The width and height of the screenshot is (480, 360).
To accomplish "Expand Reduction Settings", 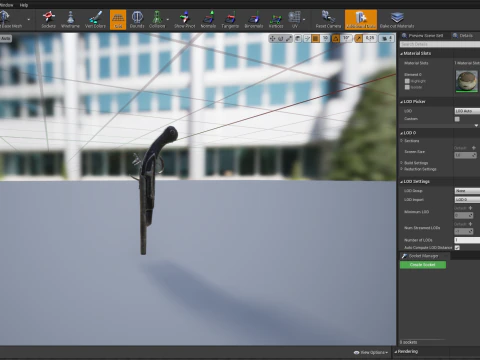I will pyautogui.click(x=401, y=169).
